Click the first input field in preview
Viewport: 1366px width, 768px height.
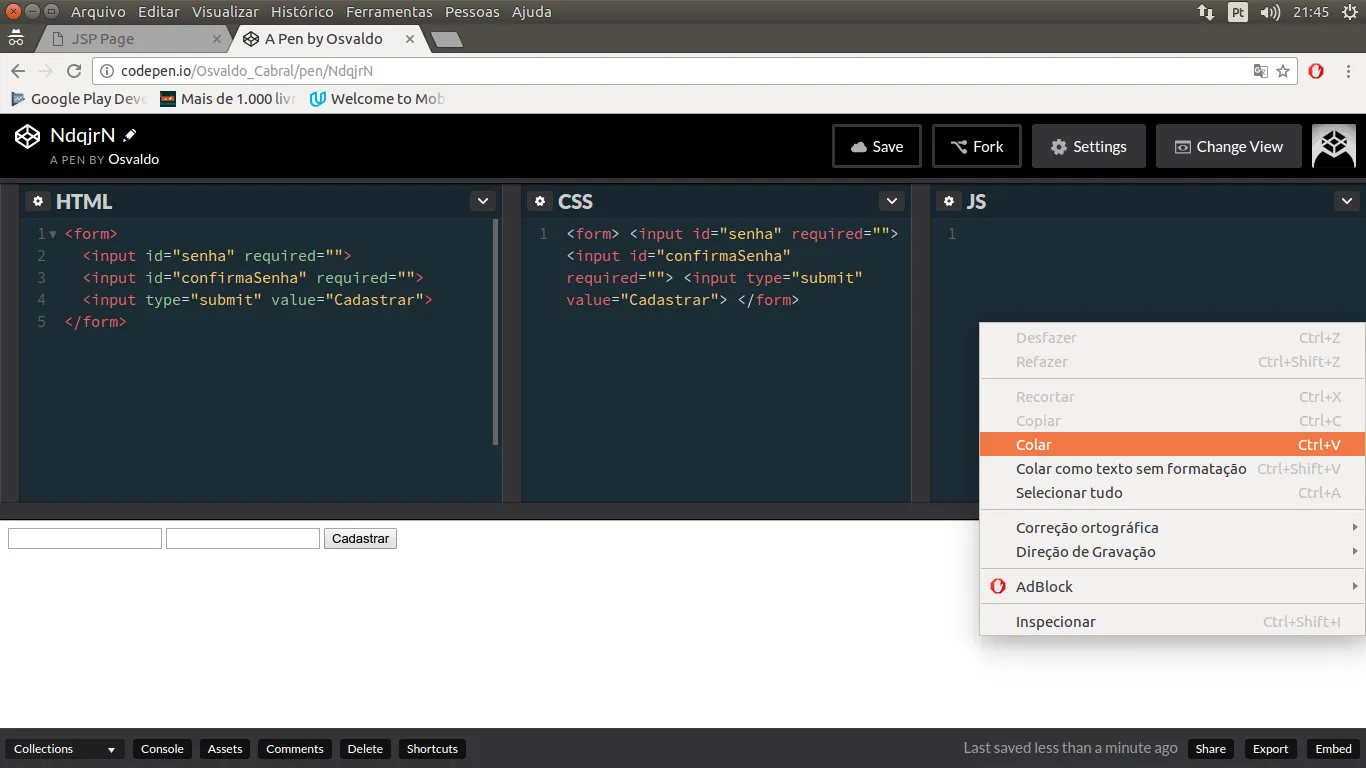85,539
